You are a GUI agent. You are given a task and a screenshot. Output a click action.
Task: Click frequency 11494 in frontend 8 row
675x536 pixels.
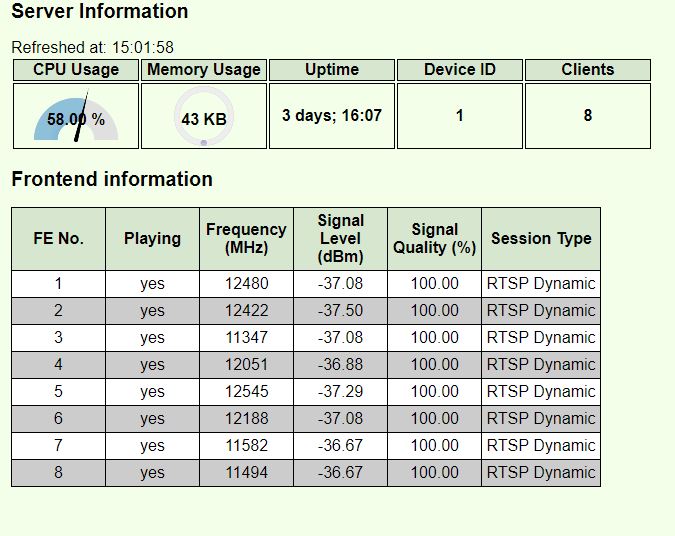[x=246, y=473]
